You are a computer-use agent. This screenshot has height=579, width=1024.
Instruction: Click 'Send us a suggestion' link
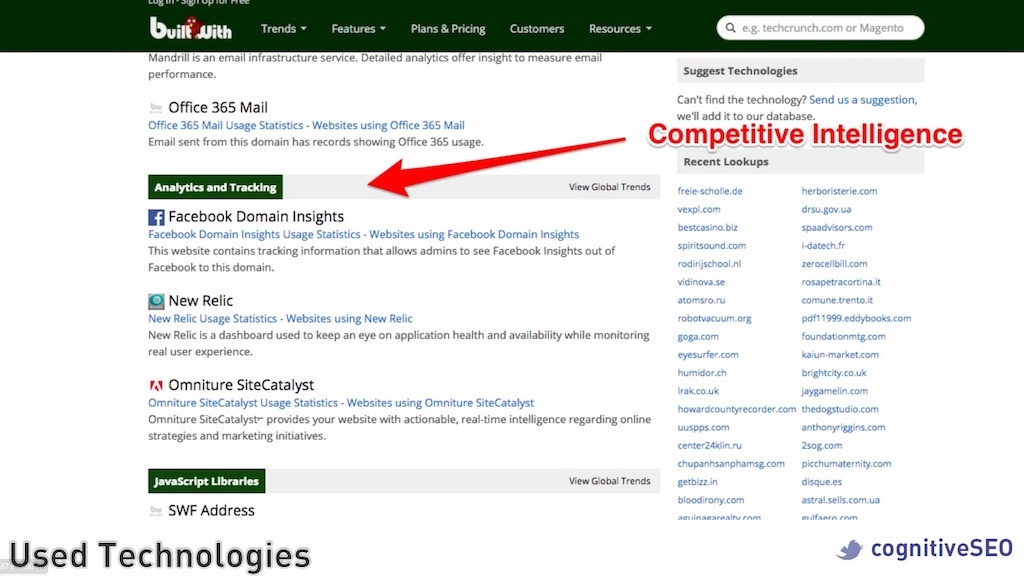tap(861, 100)
